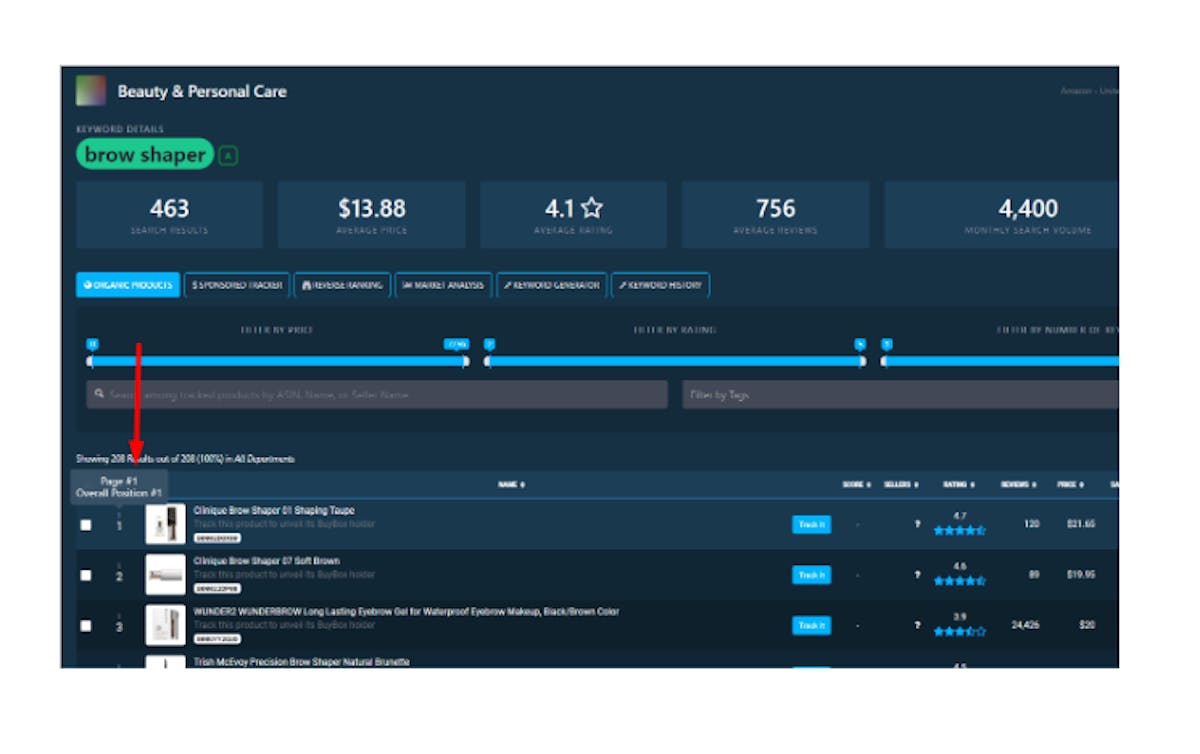The width and height of the screenshot is (1200, 754).
Task: Open Clinique Brow Shaper 07 Soft Brown title
Action: tap(267, 561)
